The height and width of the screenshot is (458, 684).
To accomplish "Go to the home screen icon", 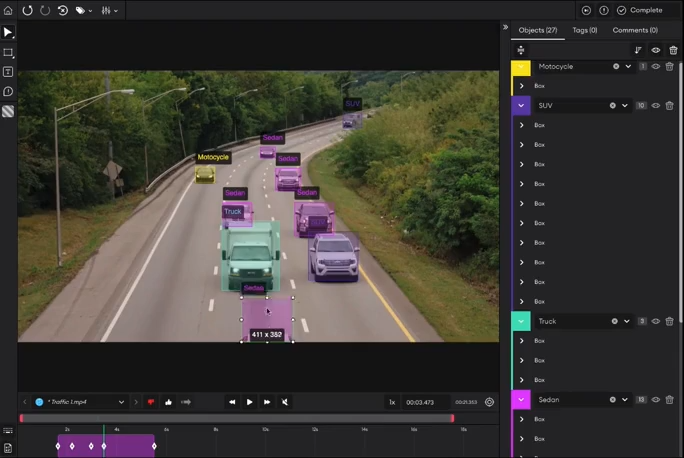I will [8, 10].
